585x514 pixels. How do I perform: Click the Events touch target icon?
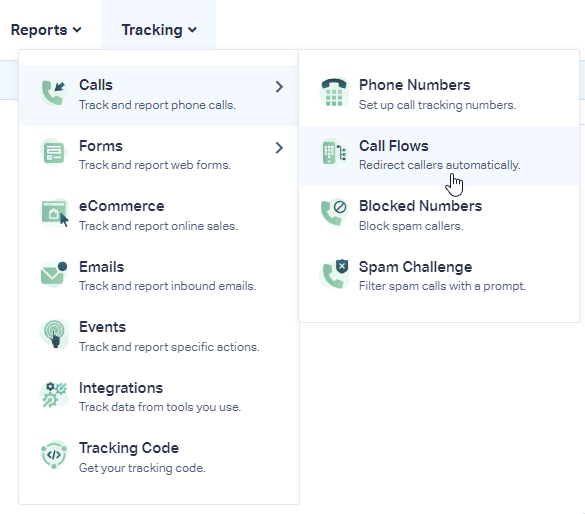click(54, 333)
